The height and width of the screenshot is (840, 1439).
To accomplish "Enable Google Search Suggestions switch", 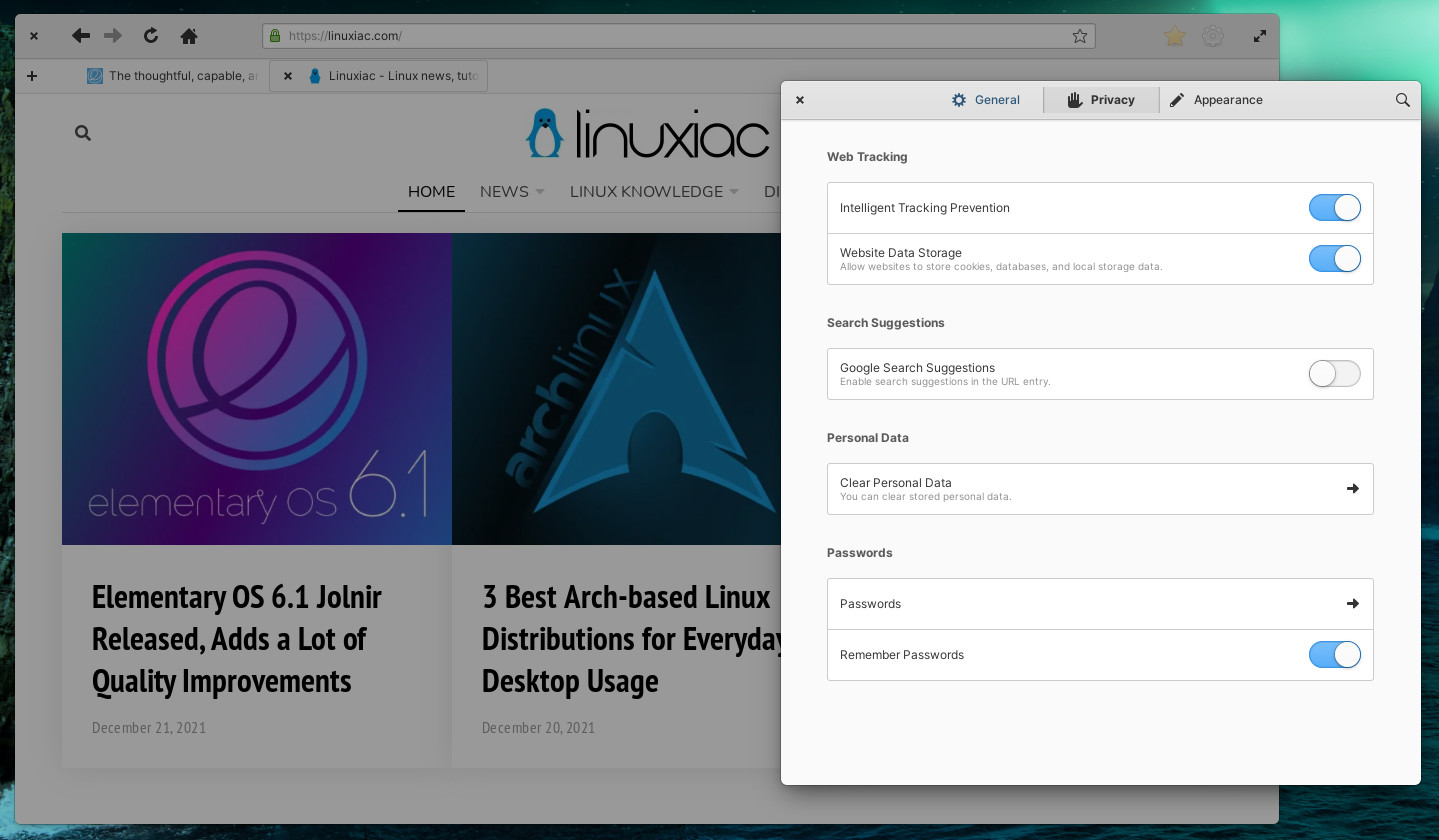I will click(x=1335, y=374).
